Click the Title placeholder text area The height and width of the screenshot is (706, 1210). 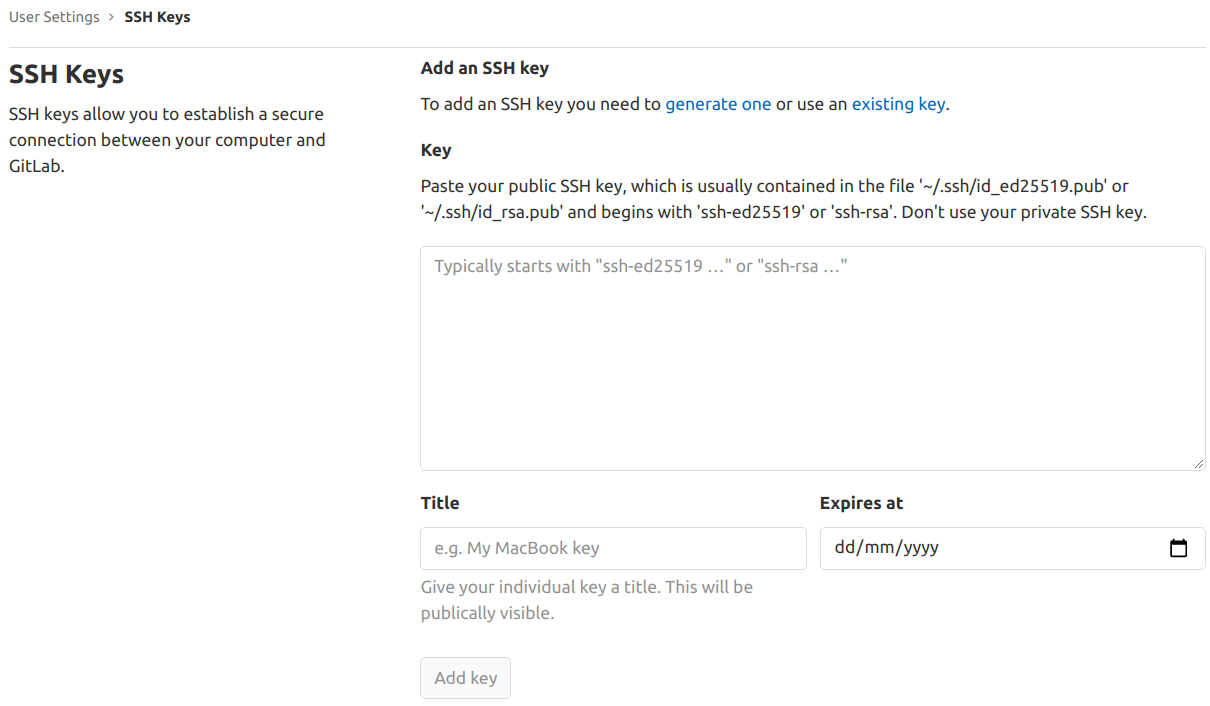click(515, 548)
